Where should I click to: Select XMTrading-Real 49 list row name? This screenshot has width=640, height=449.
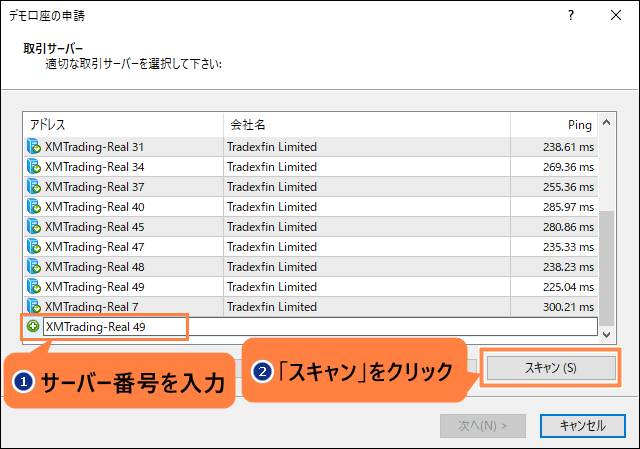coord(94,287)
